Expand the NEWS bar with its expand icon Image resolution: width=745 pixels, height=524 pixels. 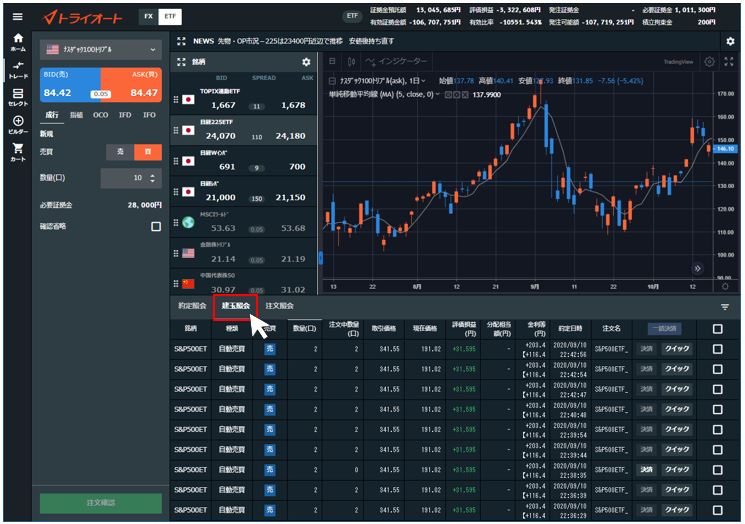pos(181,41)
